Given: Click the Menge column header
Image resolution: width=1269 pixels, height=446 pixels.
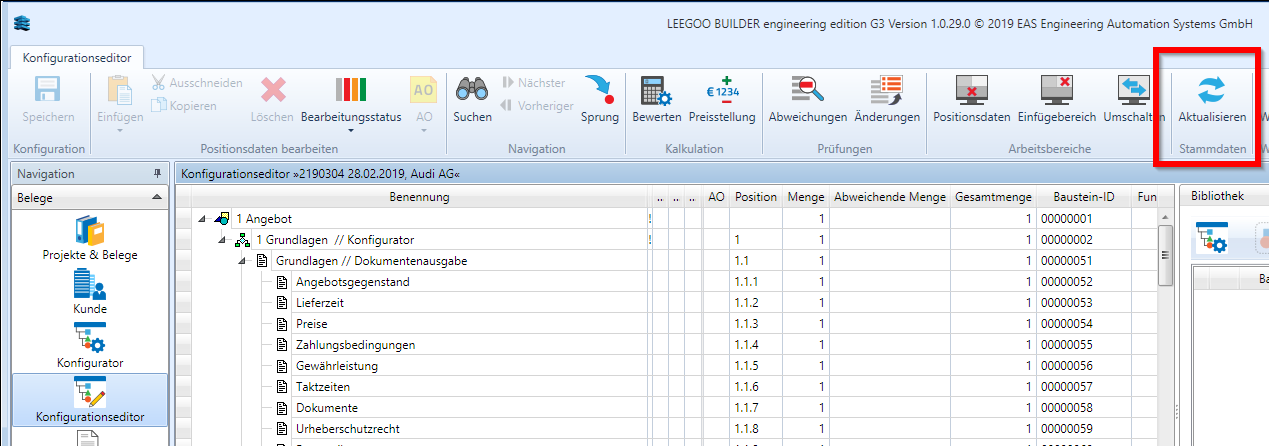Looking at the screenshot, I should (806, 197).
